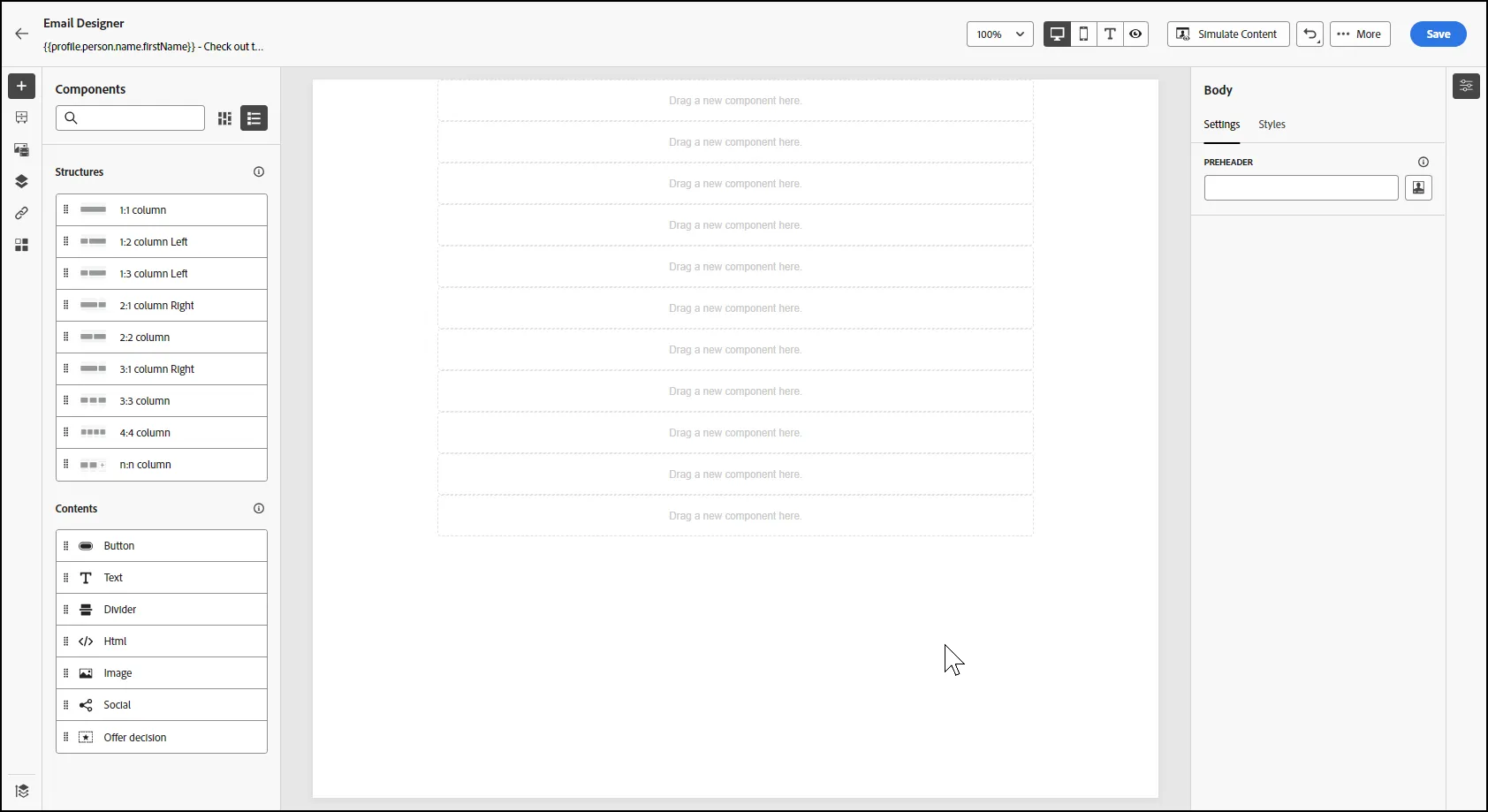Select the 1:3 column Left structure
1488x812 pixels.
pyautogui.click(x=162, y=274)
